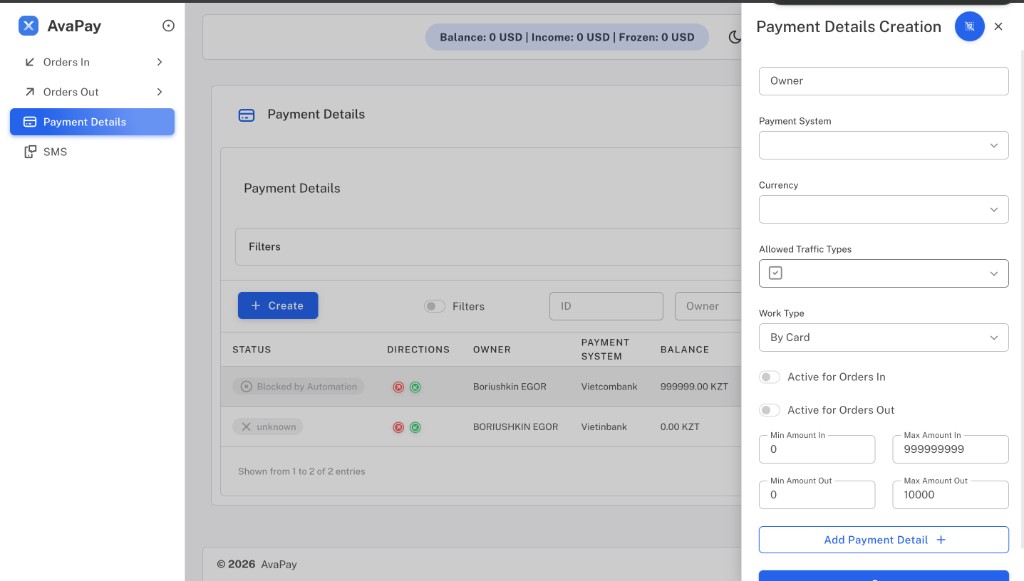The image size is (1024, 581).
Task: Click green direction icon in Vietinbank row
Action: coord(415,428)
